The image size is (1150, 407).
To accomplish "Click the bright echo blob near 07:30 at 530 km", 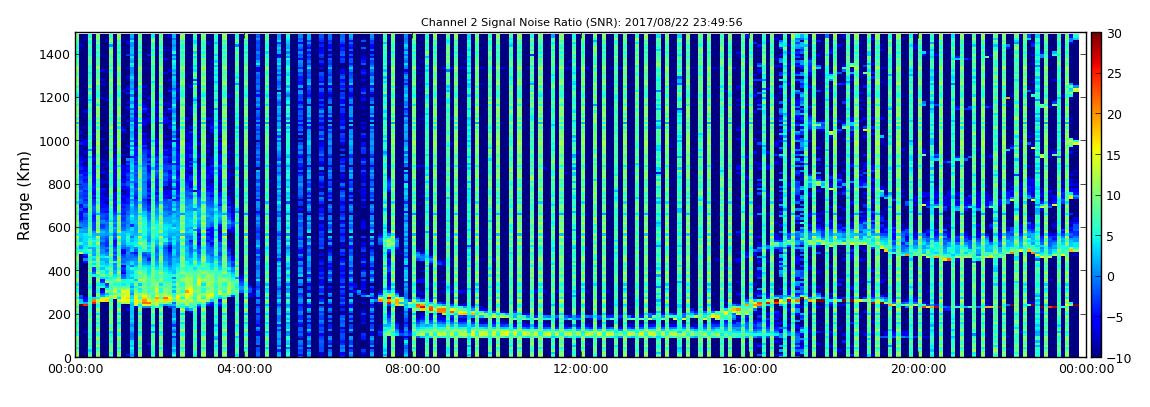I will coord(389,241).
